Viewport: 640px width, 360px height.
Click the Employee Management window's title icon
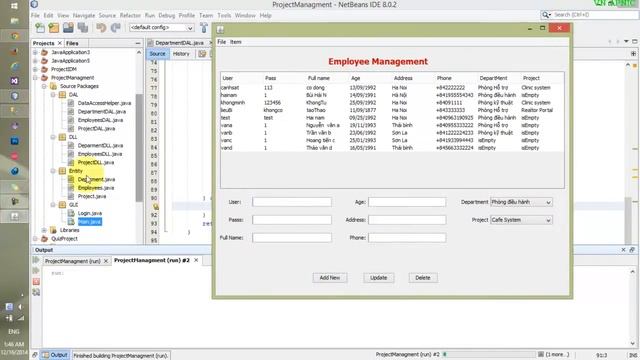220,29
